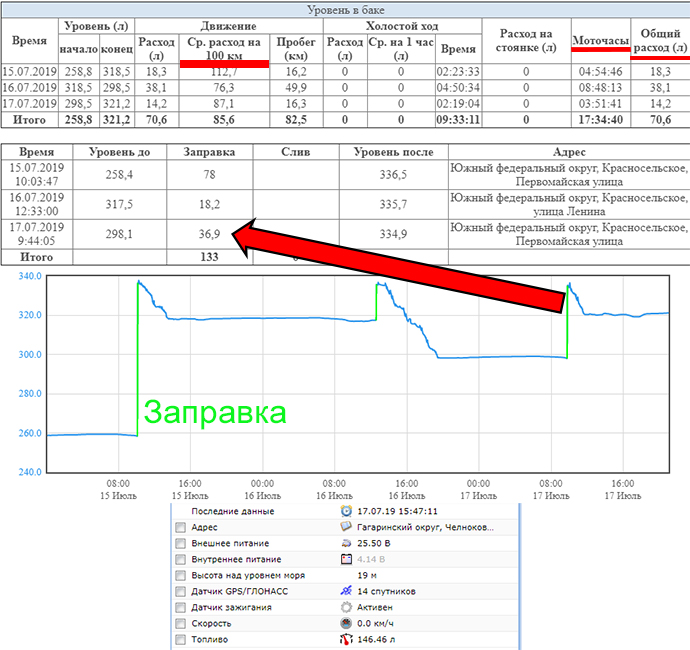
Task: Click the 15.07.2019 row in the top table
Action: coord(30,71)
